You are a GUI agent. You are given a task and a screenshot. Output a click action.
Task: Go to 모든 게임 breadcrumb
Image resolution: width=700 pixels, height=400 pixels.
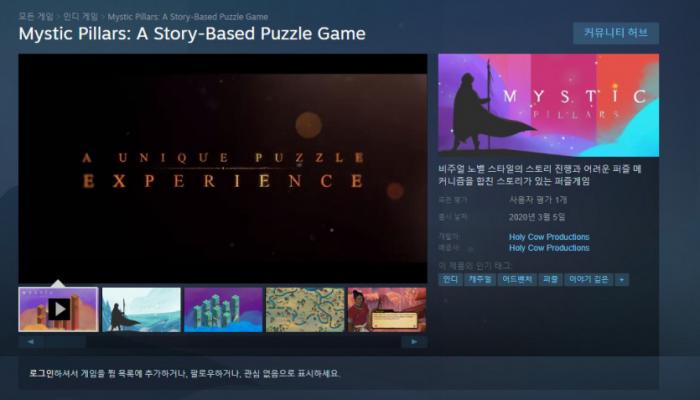tap(36, 17)
